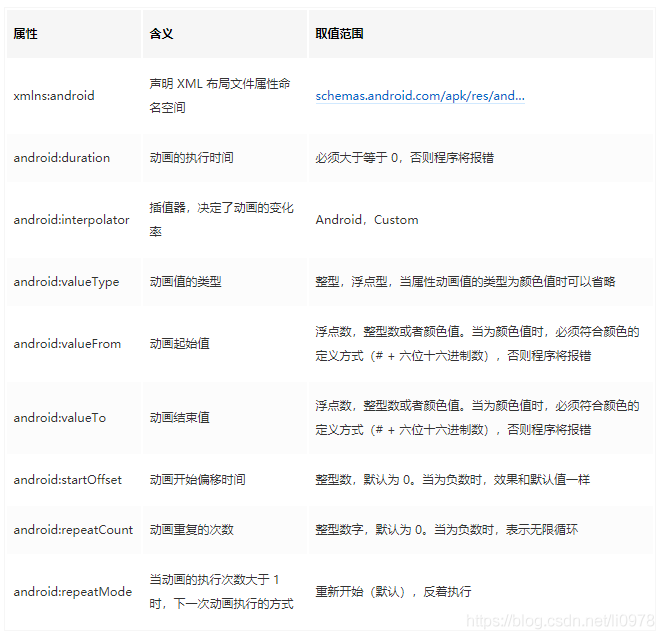The width and height of the screenshot is (664, 639).
Task: Click the 整型数，默认为 0 startOffset description
Action: [452, 479]
